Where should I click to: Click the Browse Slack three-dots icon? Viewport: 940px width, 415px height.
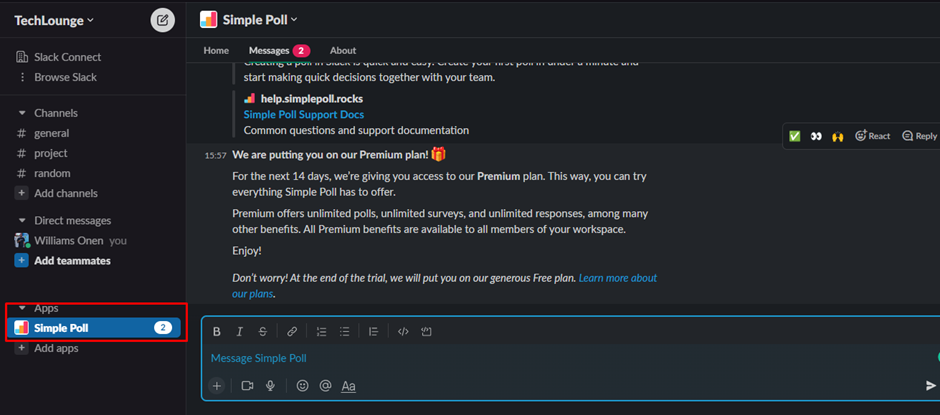point(23,77)
